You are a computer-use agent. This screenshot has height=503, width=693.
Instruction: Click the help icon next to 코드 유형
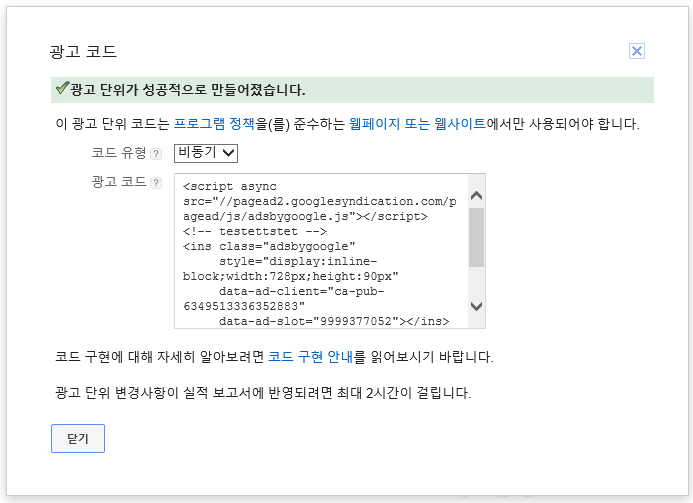[x=156, y=154]
